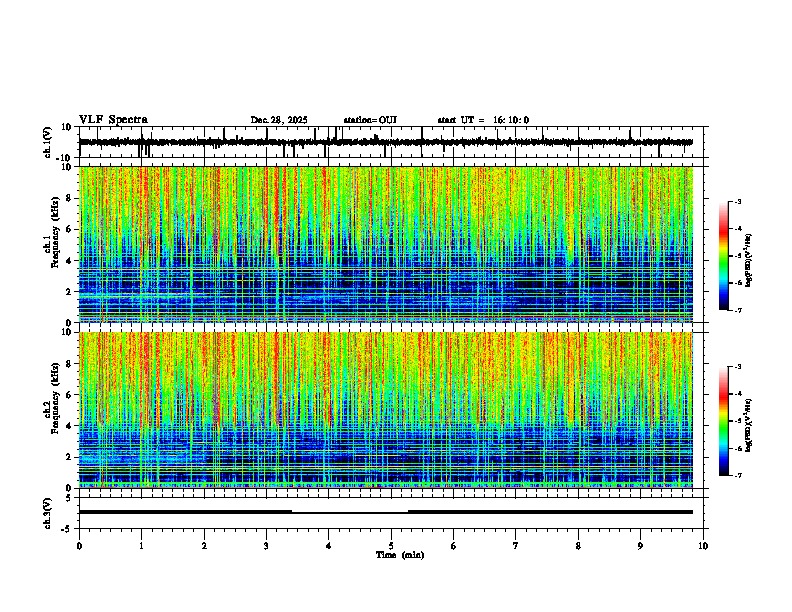Viewport: 792px width, 612px height.
Task: Click the ch.3(V) axis label
Action: tap(48, 513)
